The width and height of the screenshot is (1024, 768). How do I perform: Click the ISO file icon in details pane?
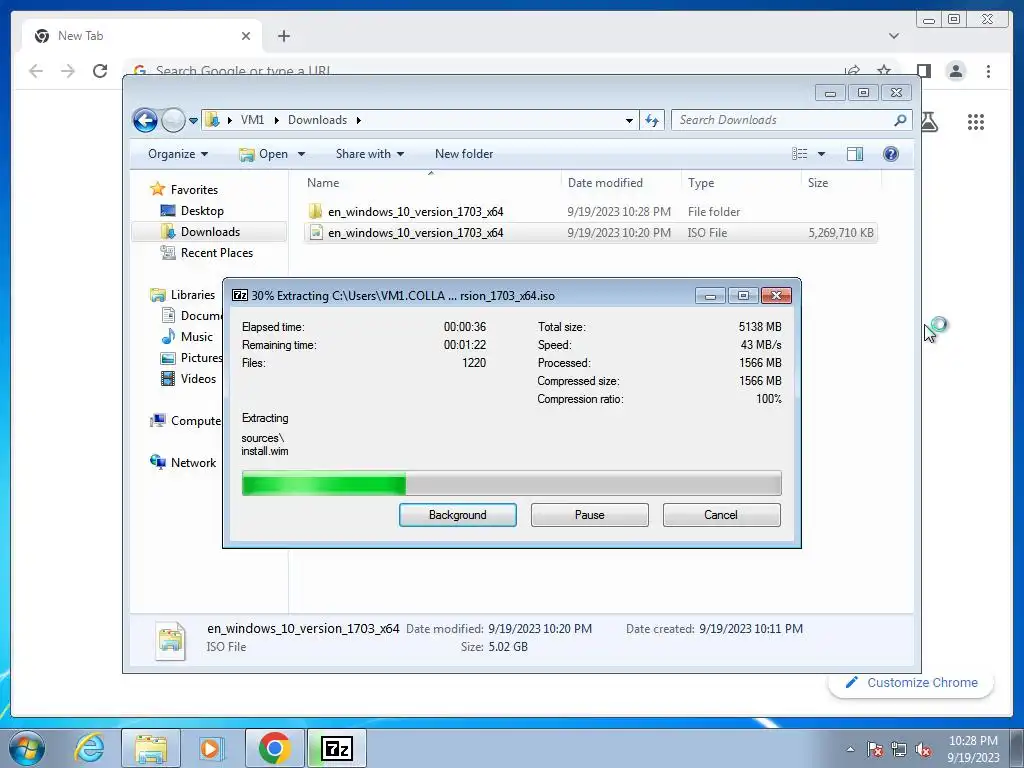171,640
